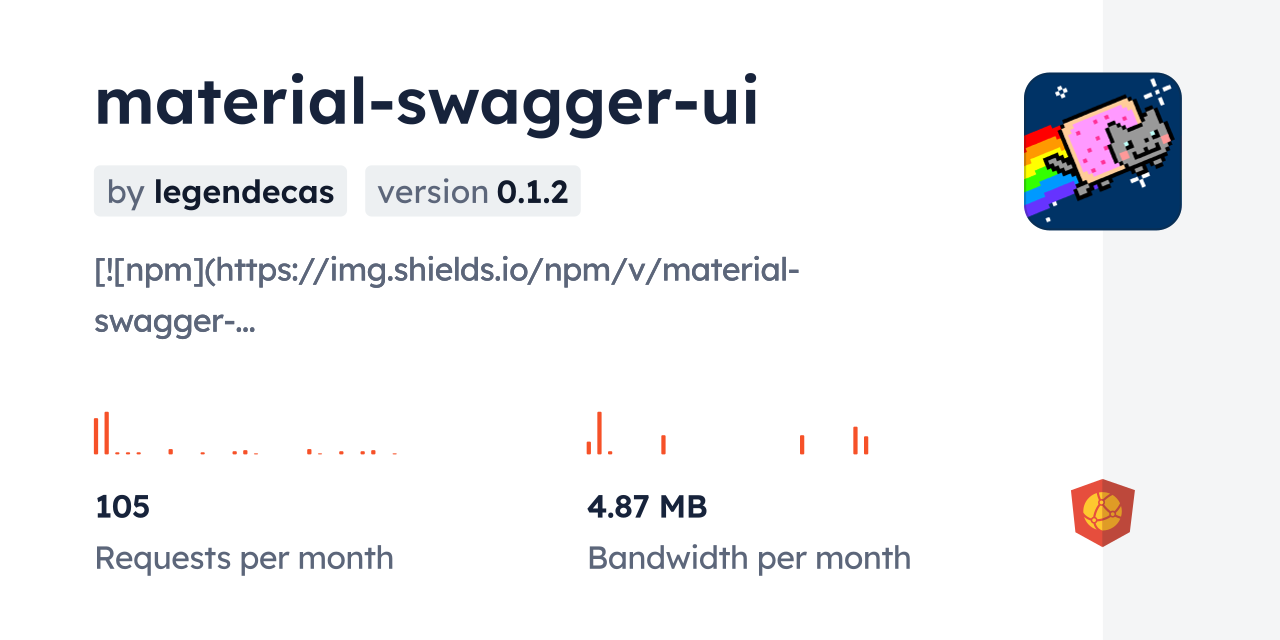Click the rightmost bar in the bandwidth chart
1280x640 pixels.
(x=866, y=445)
